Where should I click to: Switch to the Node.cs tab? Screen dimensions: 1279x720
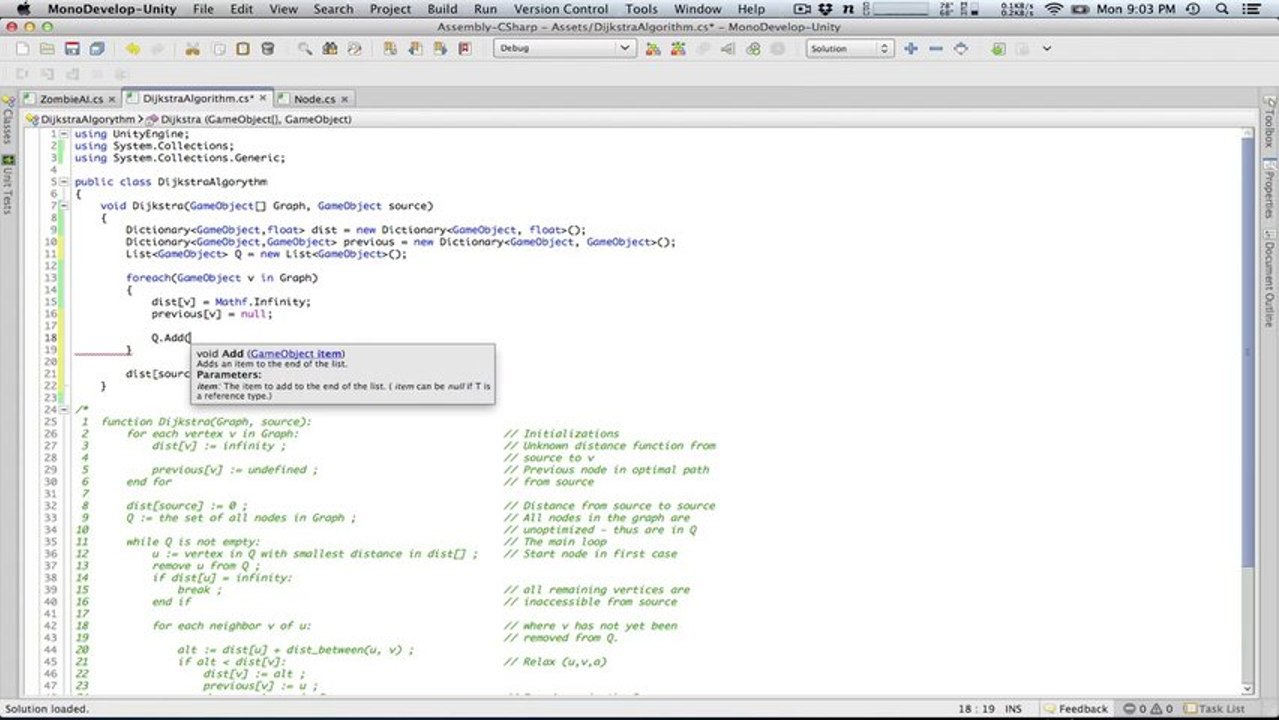tap(314, 99)
